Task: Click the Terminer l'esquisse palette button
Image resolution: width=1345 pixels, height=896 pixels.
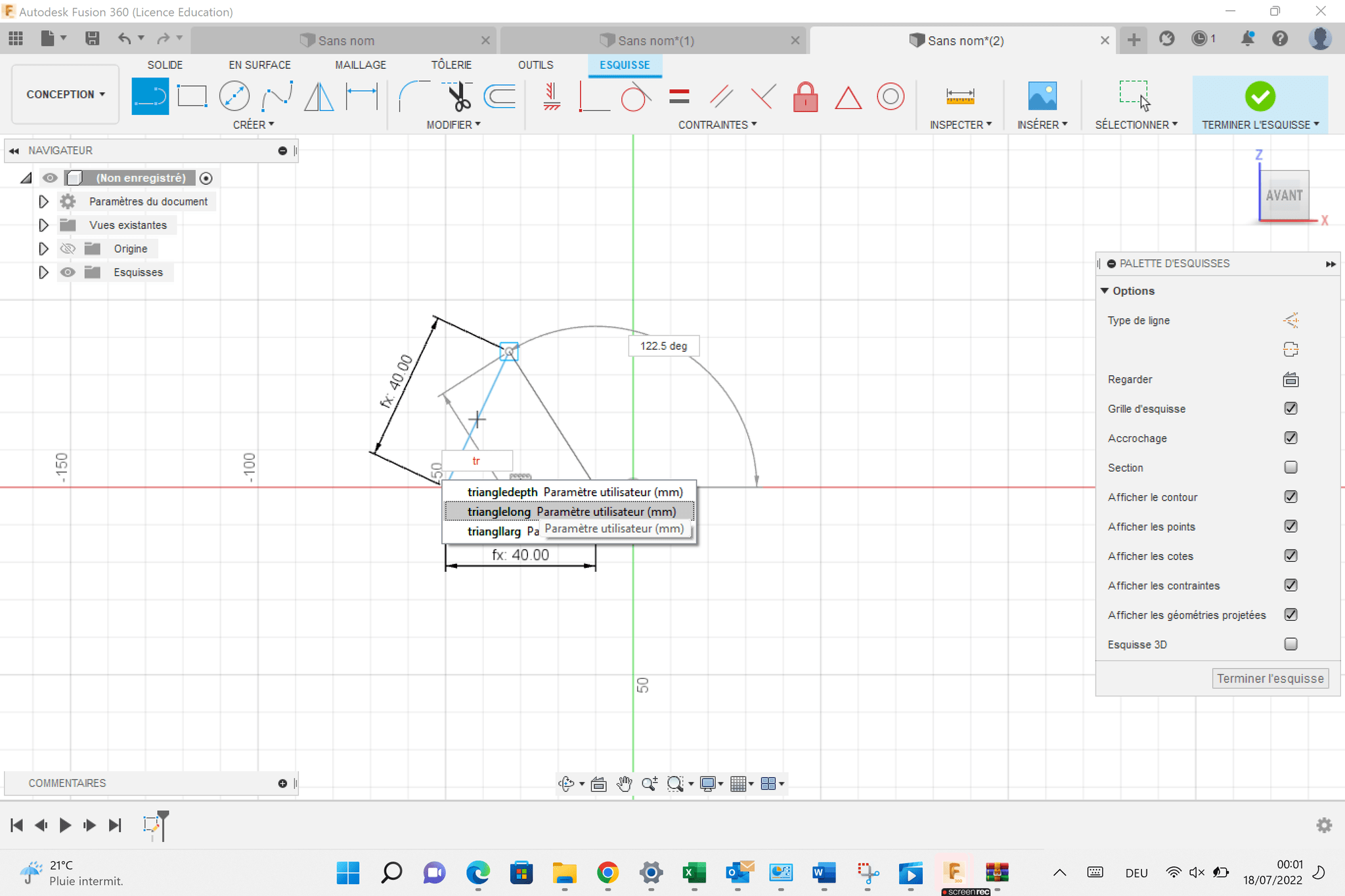Action: tap(1269, 678)
